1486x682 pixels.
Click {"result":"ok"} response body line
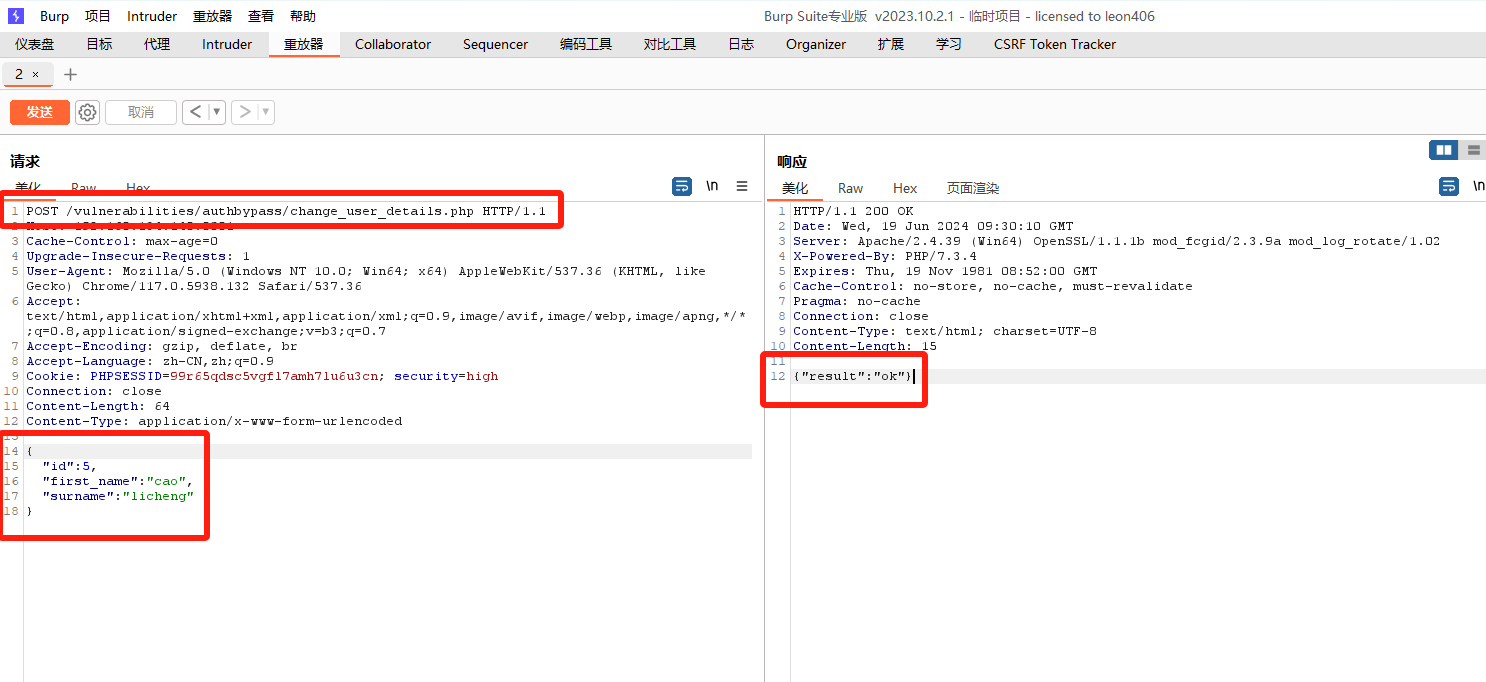(853, 376)
